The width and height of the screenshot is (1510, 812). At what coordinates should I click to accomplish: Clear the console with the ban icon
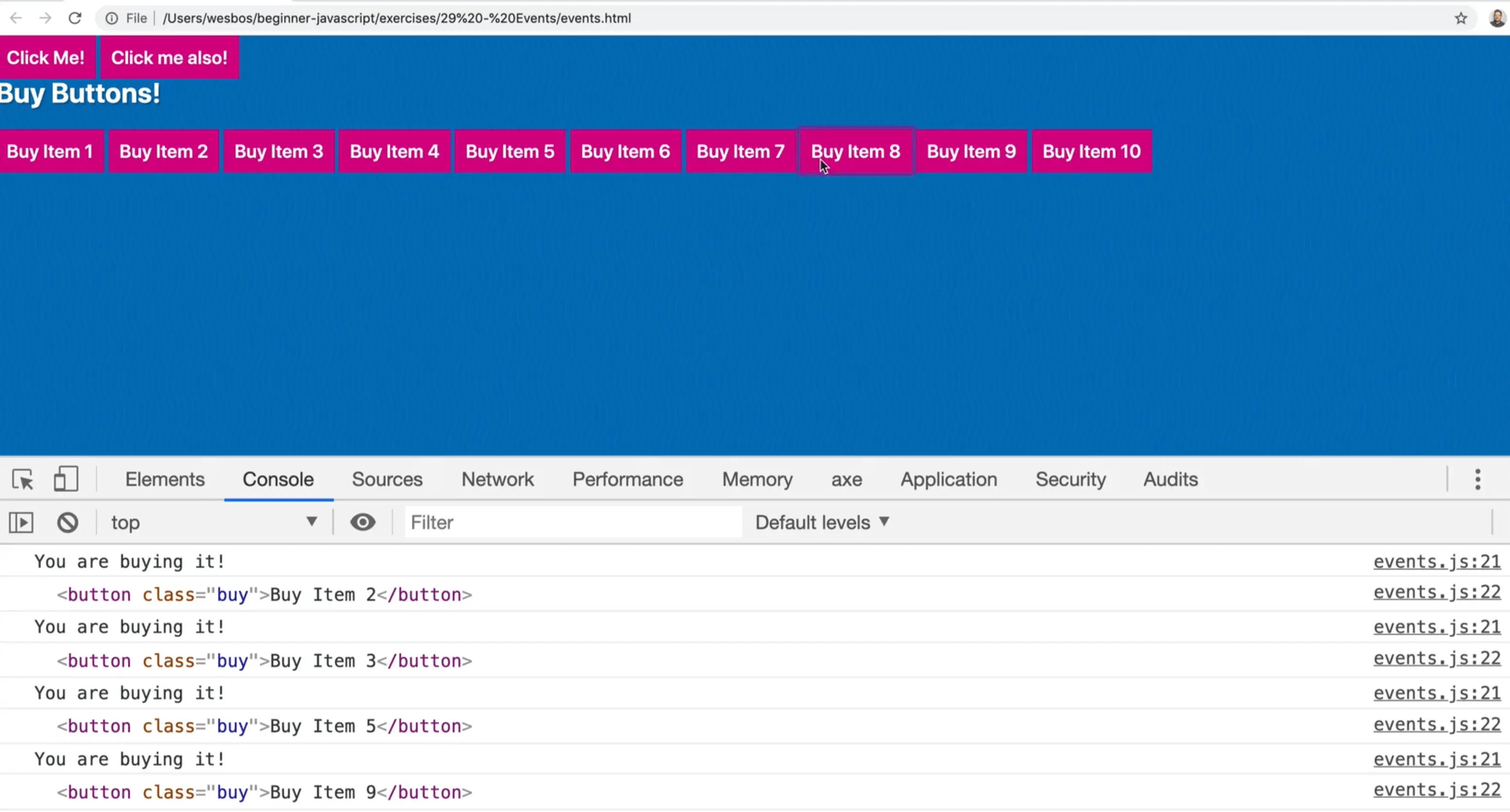coord(68,523)
